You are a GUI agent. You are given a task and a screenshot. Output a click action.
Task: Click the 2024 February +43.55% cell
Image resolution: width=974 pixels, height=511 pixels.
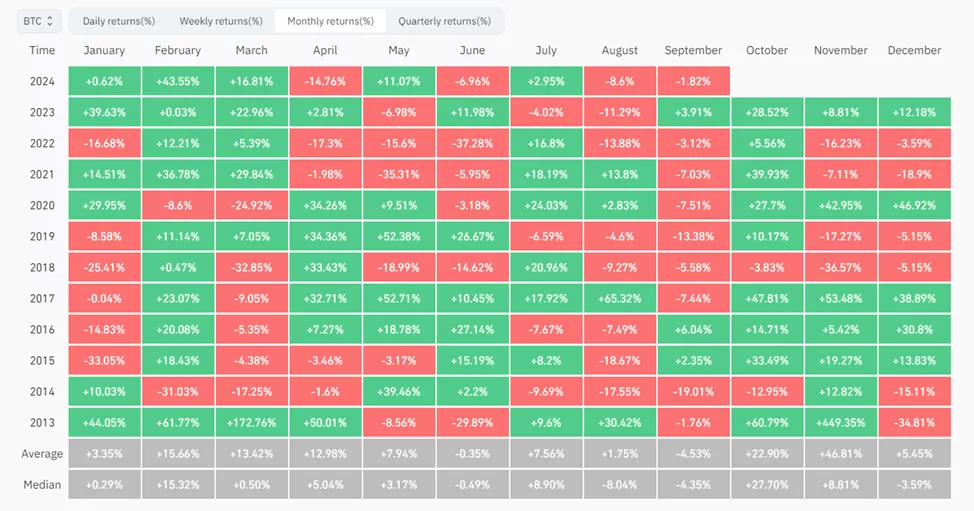pyautogui.click(x=178, y=82)
